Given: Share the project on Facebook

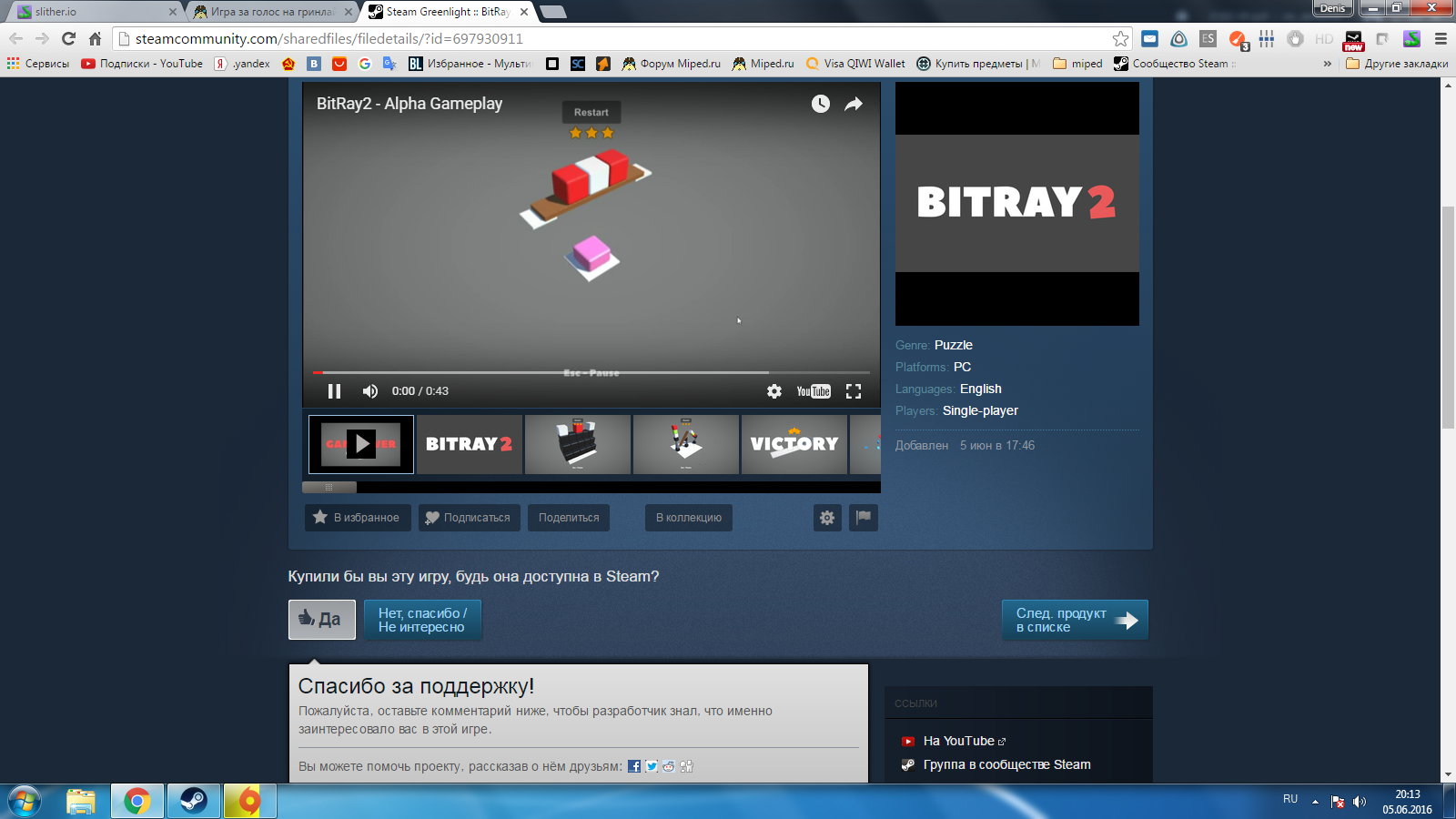Looking at the screenshot, I should [634, 766].
